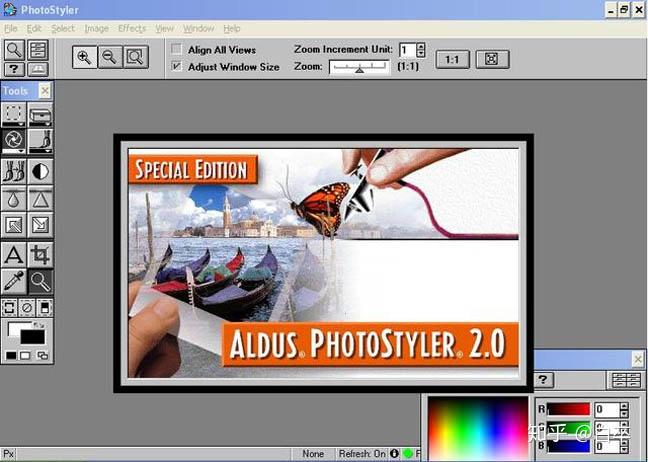
Task: Click the zoom out magnifier button
Action: pos(110,57)
